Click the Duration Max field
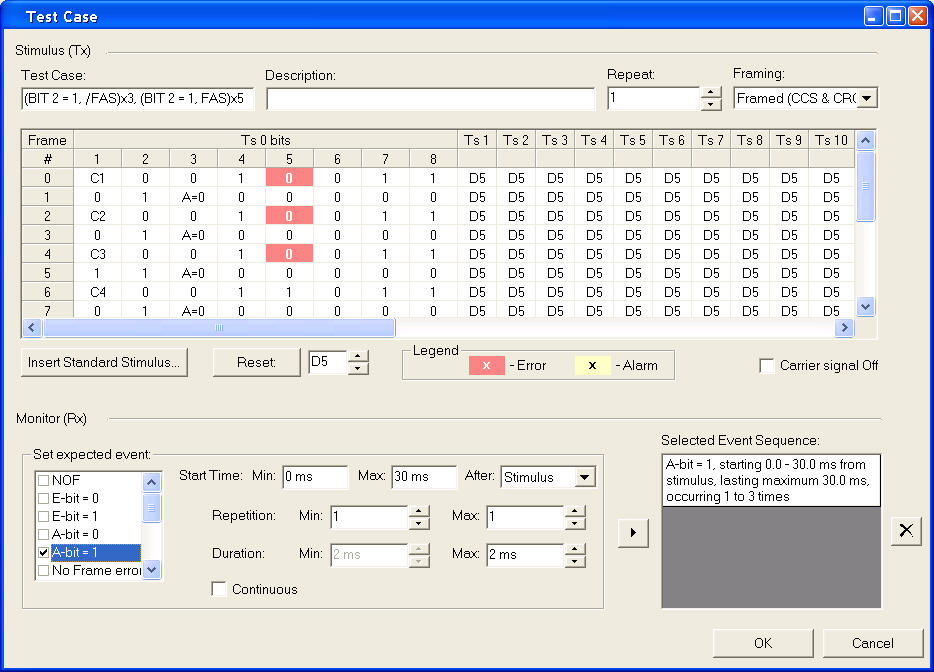934x672 pixels. tap(525, 555)
